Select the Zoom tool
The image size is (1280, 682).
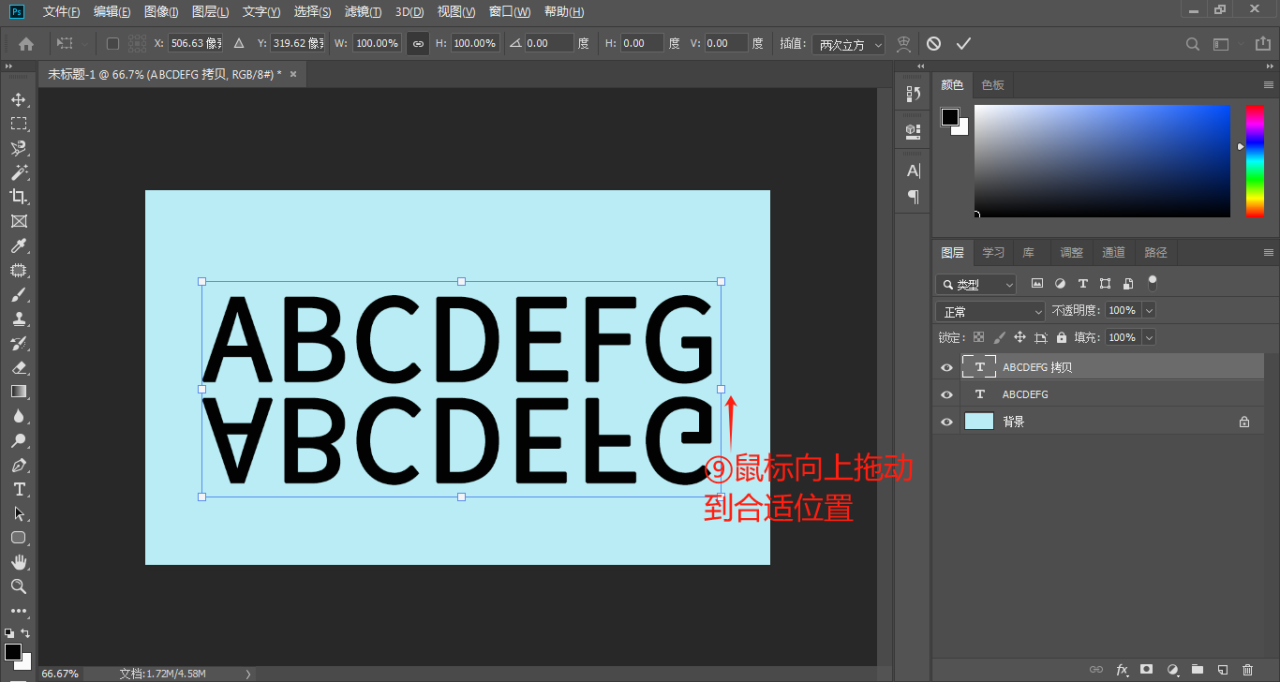18,587
